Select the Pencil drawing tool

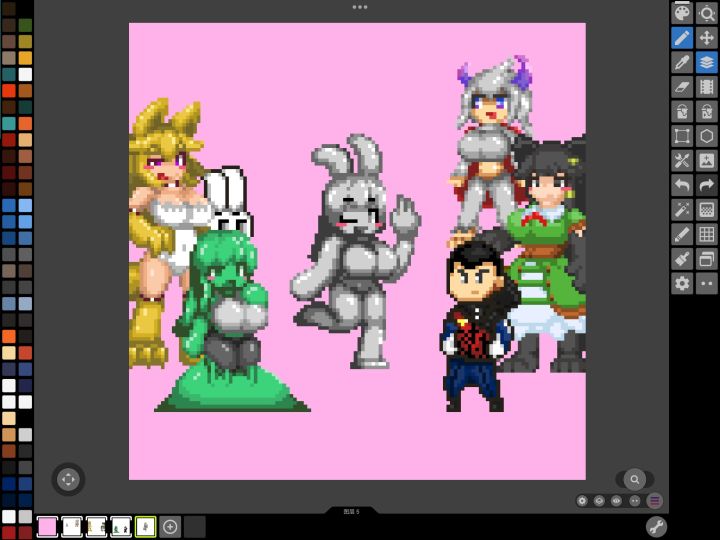(682, 38)
